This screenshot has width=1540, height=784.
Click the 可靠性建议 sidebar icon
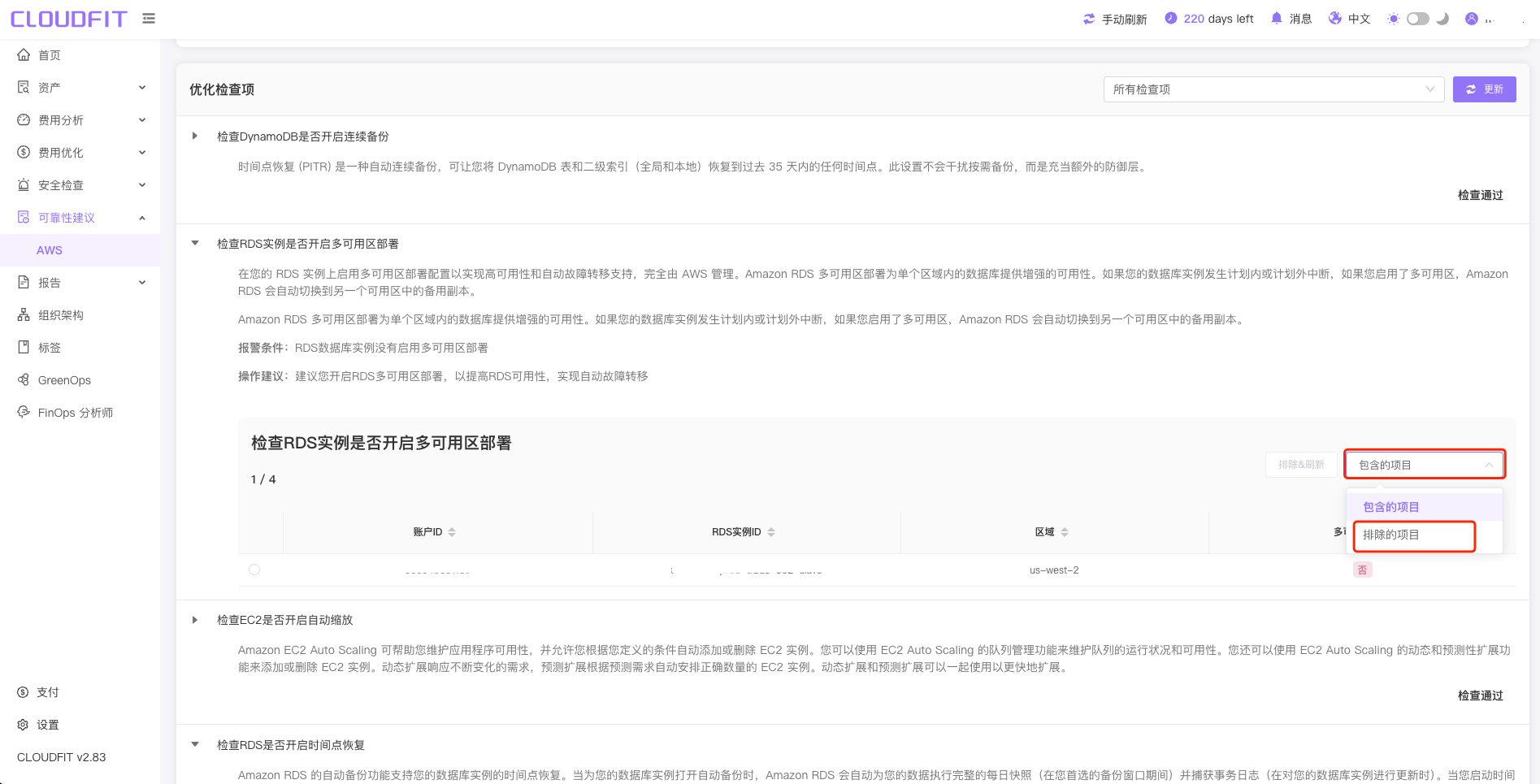pyautogui.click(x=24, y=217)
